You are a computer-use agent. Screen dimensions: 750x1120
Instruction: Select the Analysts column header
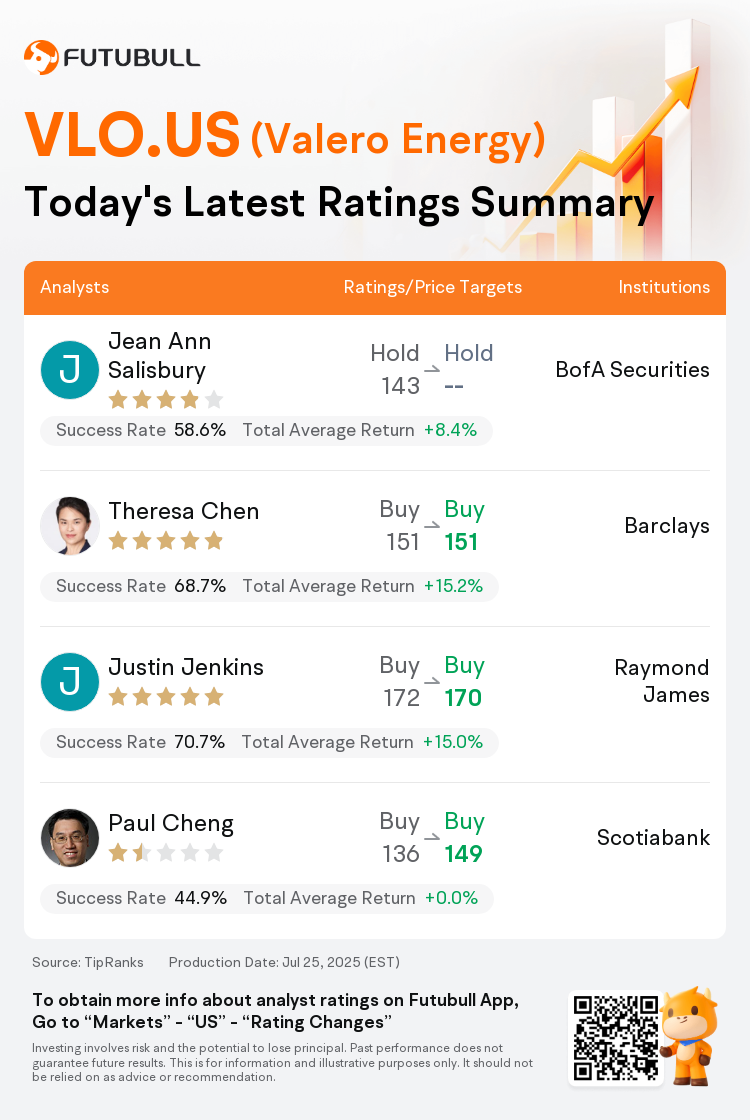(x=74, y=287)
